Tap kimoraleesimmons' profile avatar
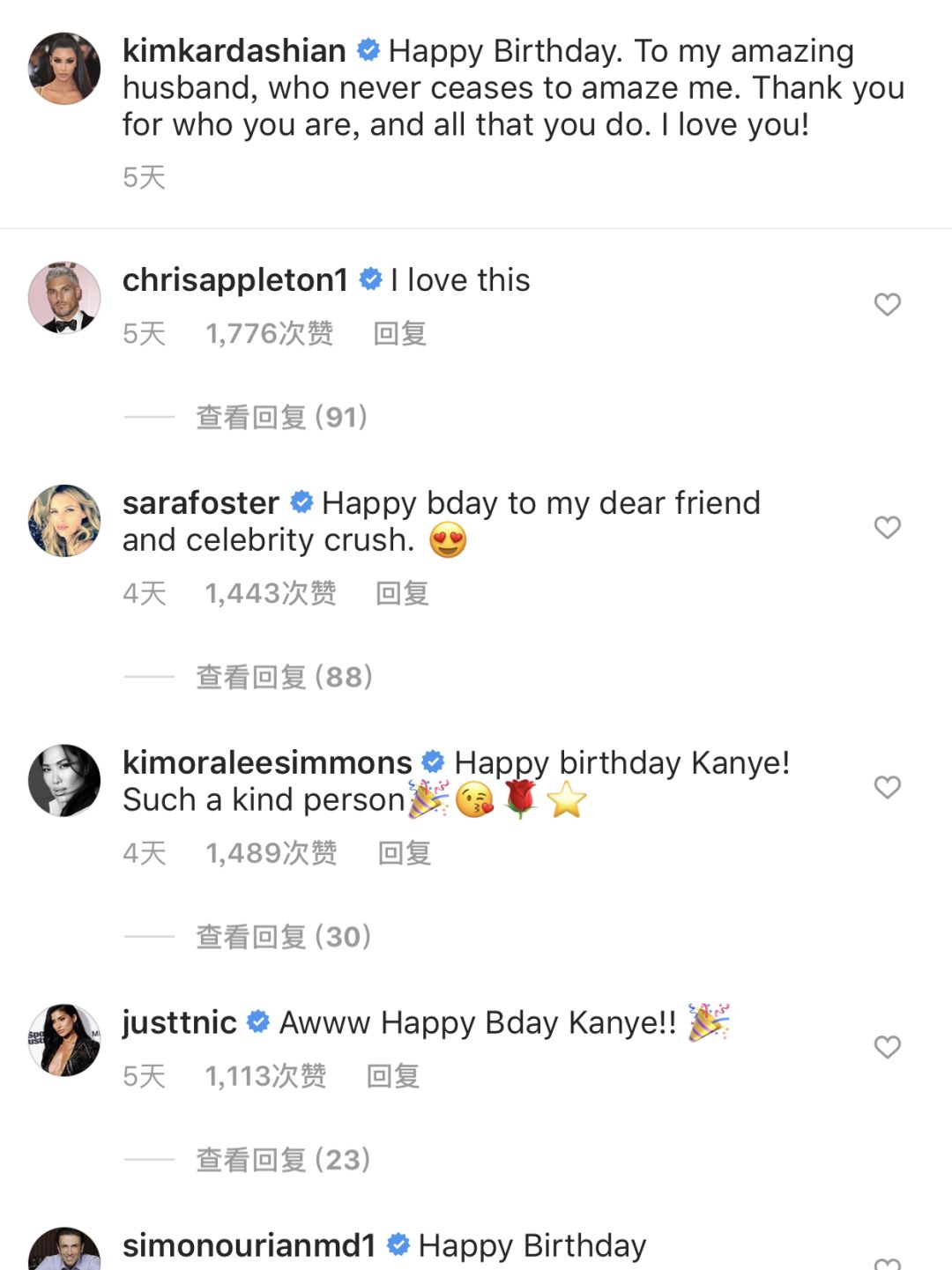 click(64, 781)
